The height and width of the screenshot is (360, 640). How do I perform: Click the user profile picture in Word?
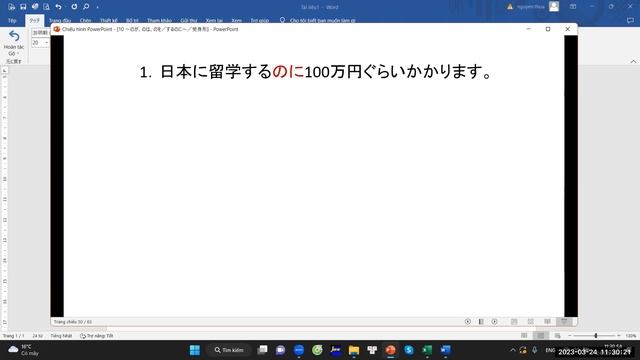click(x=554, y=7)
